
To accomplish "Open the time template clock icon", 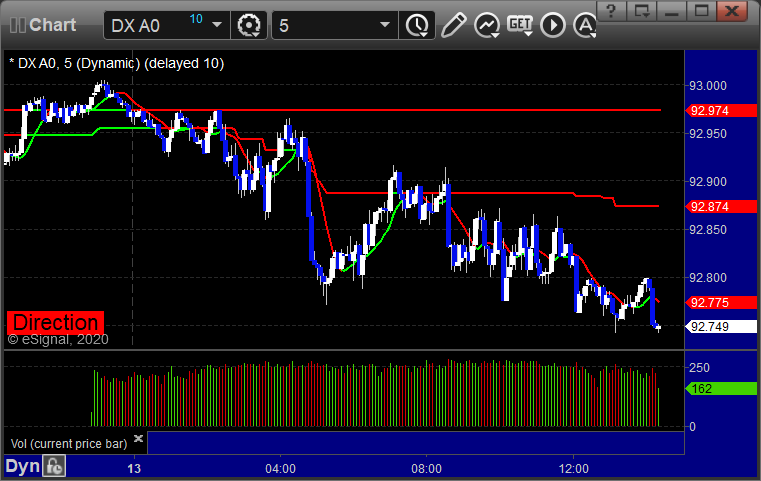I will pyautogui.click(x=417, y=25).
